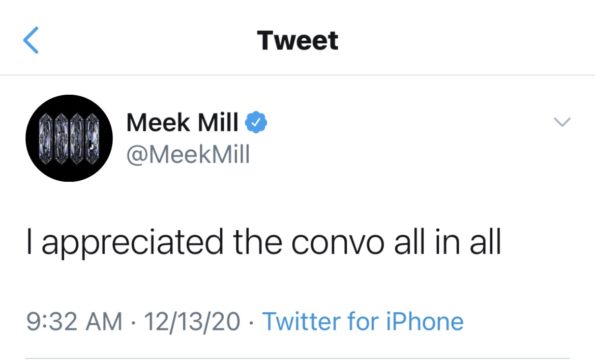Image resolution: width=595 pixels, height=361 pixels.
Task: Click the 9:32 AM timestamp
Action: click(74, 321)
